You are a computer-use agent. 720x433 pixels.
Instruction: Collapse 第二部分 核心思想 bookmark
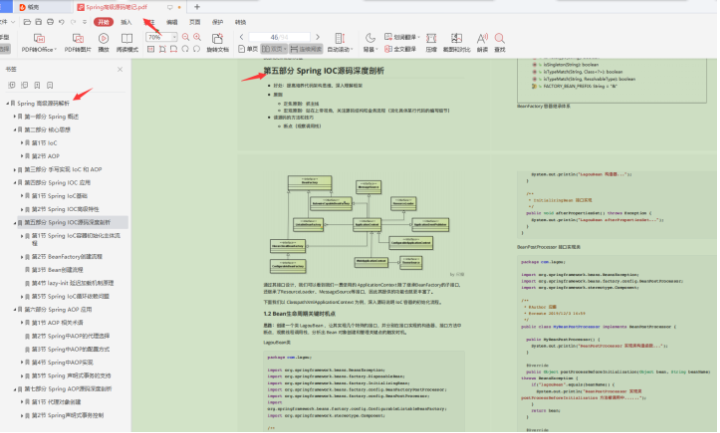[15, 130]
